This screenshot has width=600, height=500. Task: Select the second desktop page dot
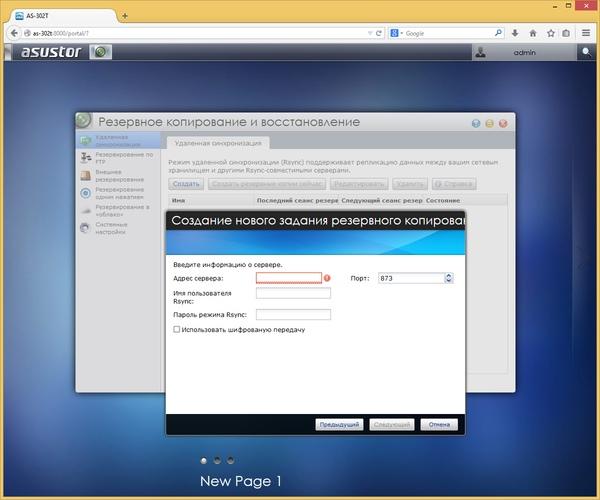pos(217,461)
